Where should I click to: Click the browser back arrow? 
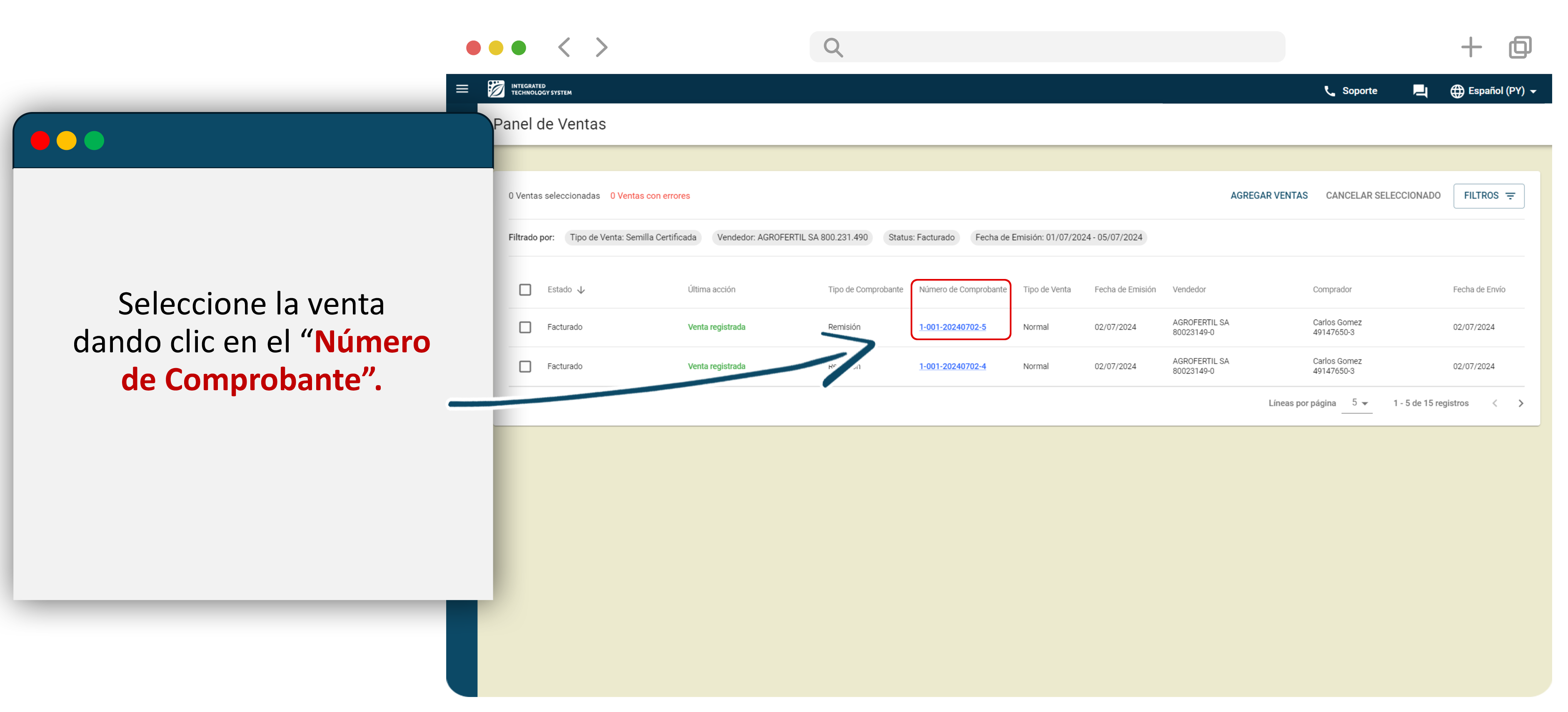(x=564, y=47)
